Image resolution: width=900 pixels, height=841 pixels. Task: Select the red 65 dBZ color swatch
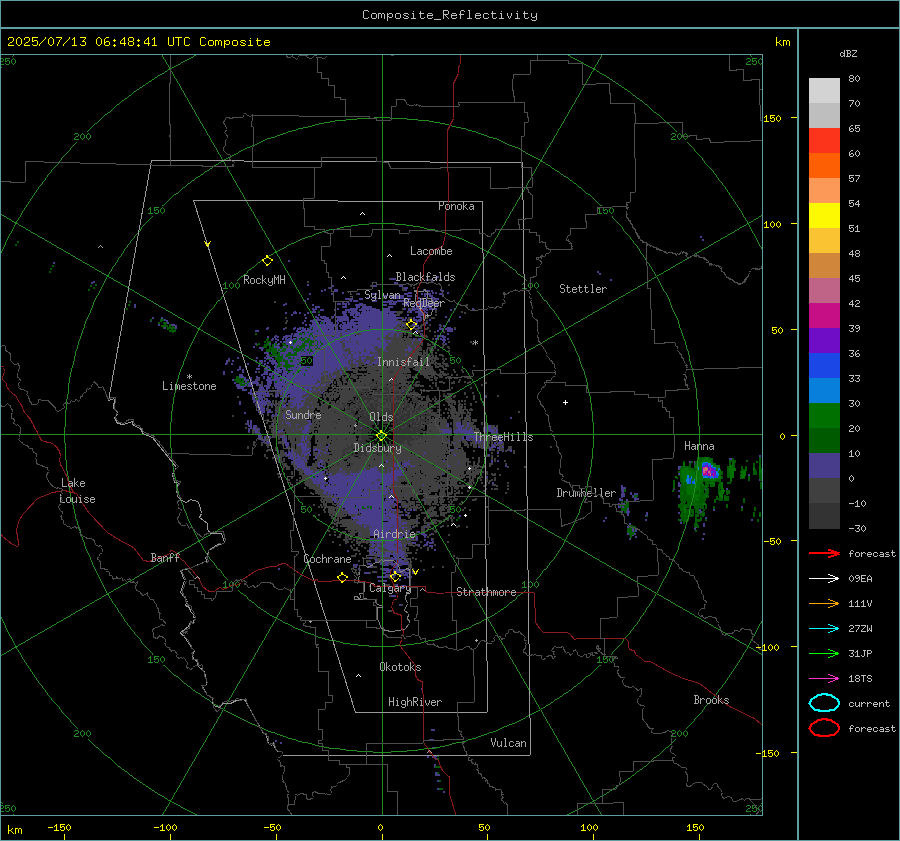[824, 140]
